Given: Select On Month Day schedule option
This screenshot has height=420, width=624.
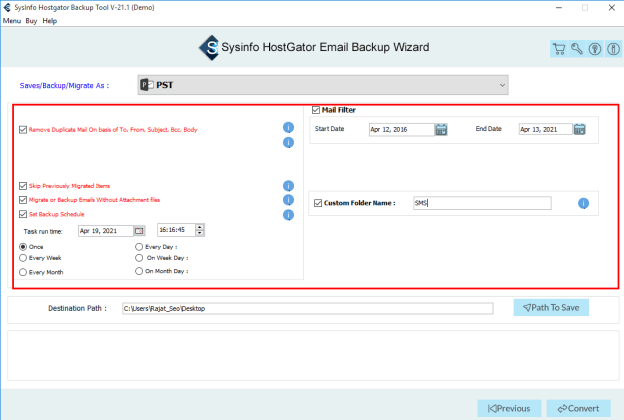Looking at the screenshot, I should point(139,271).
